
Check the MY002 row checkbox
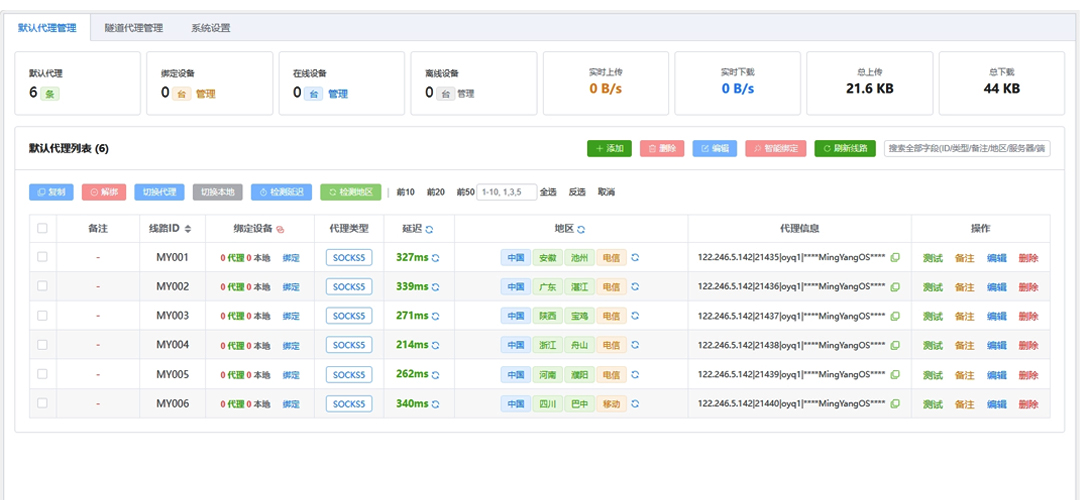pyautogui.click(x=42, y=286)
